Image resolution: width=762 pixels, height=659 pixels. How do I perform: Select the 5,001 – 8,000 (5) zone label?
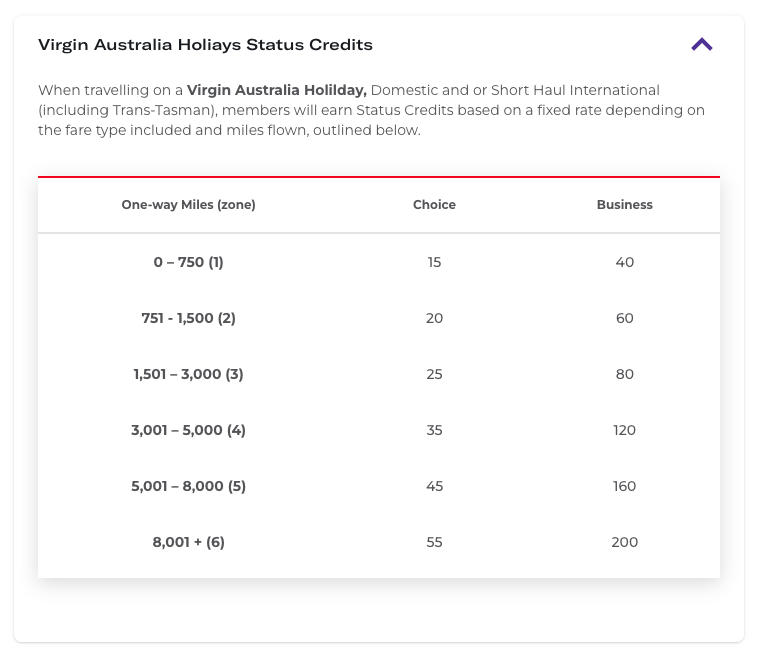point(189,486)
